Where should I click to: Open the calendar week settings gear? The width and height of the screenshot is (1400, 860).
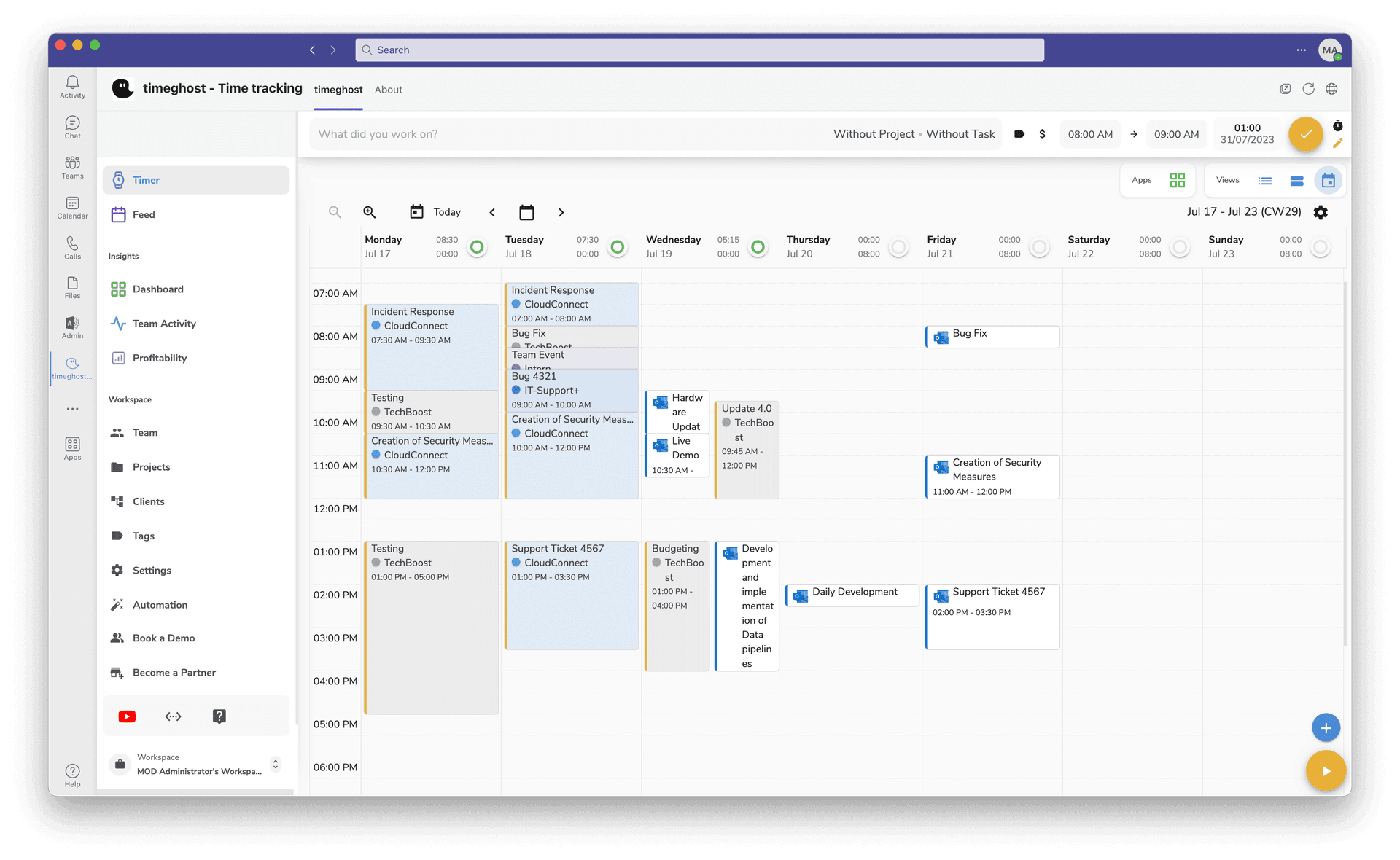tap(1321, 211)
